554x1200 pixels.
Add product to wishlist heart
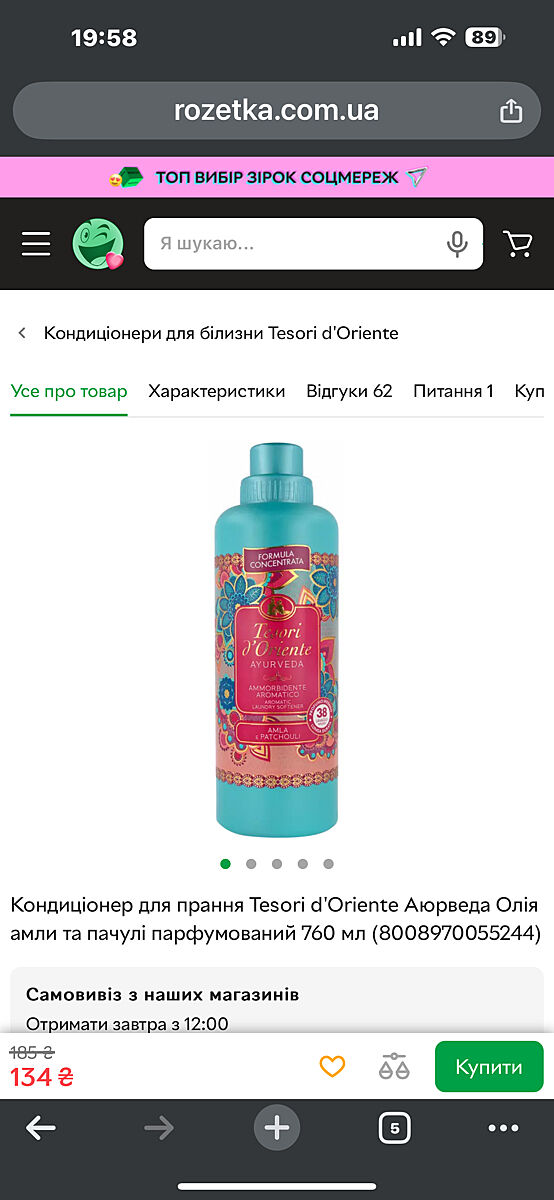pos(332,1067)
